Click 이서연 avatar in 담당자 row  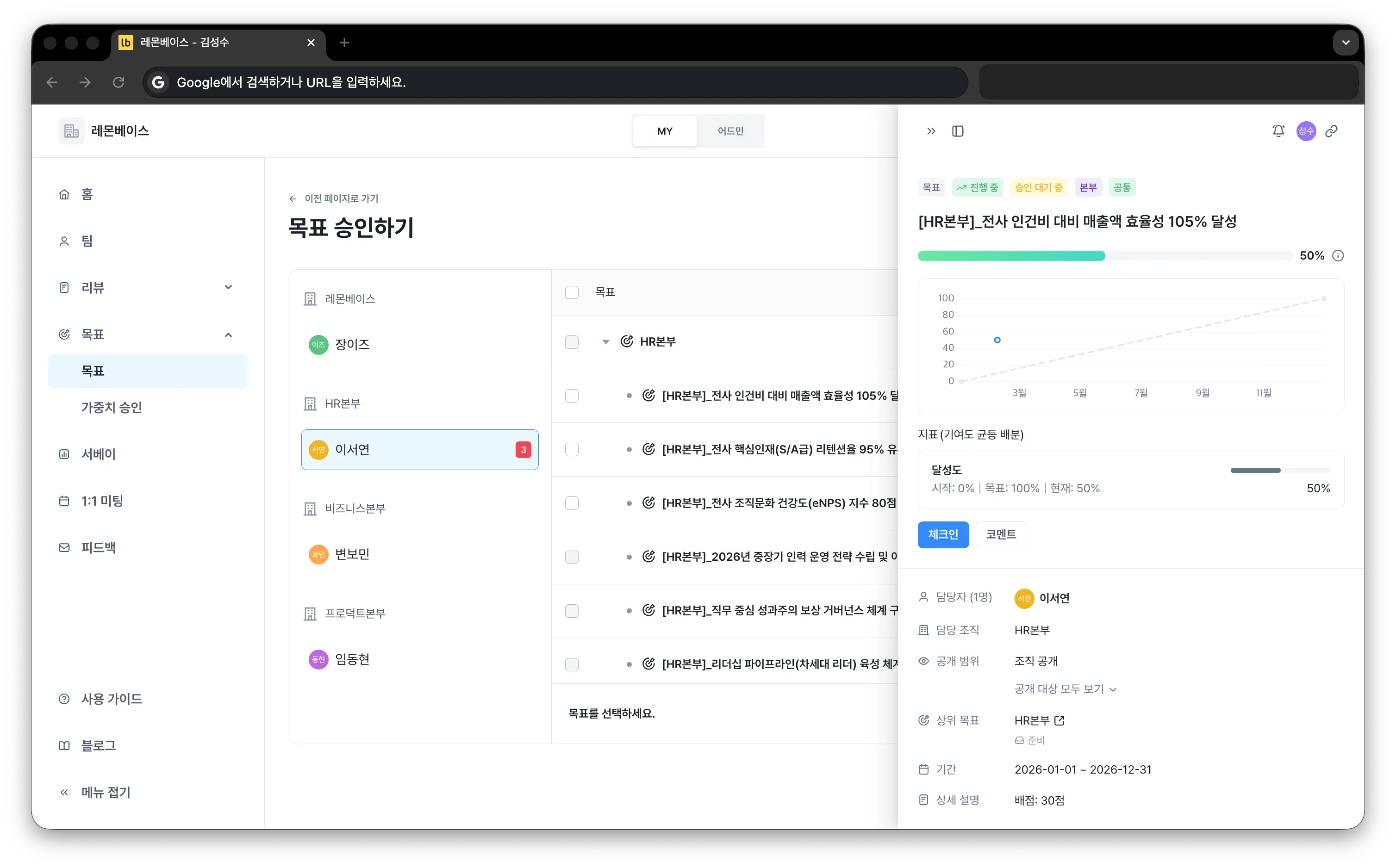[x=1024, y=598]
